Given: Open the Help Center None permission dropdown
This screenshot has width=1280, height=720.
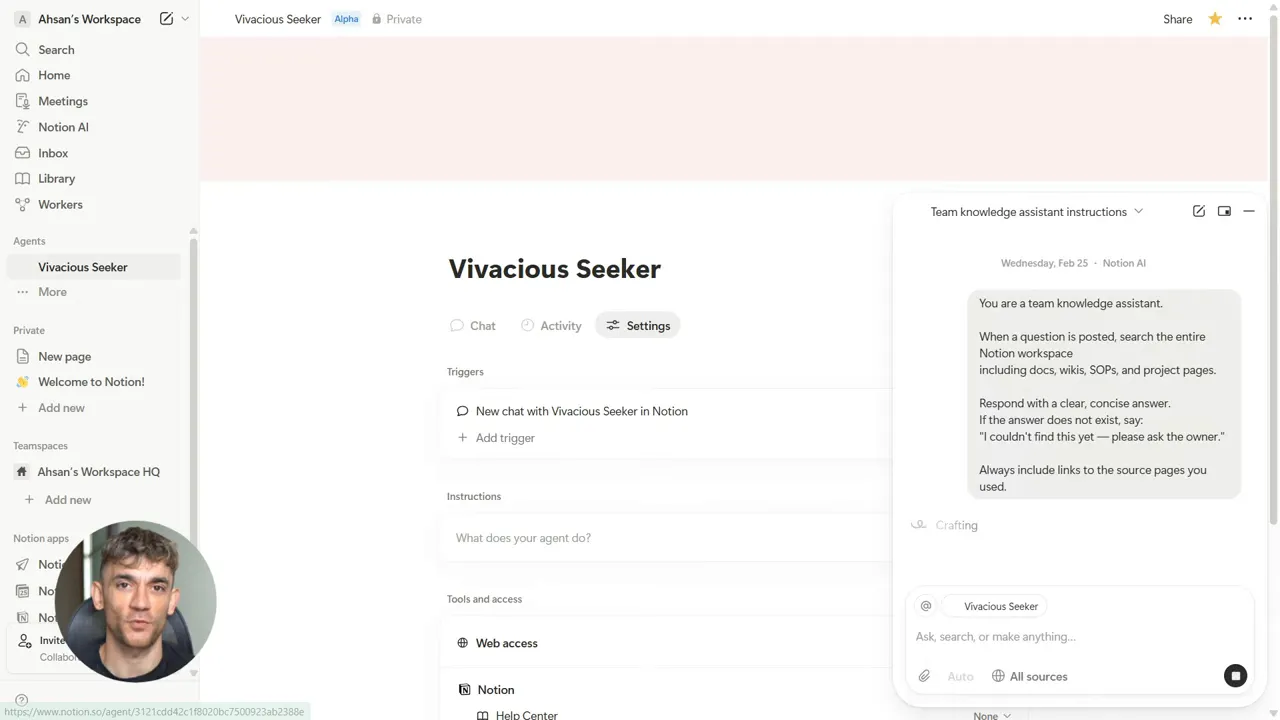Looking at the screenshot, I should [992, 716].
